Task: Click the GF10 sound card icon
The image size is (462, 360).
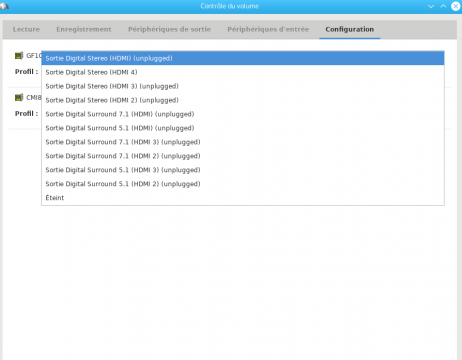Action: tap(19, 56)
